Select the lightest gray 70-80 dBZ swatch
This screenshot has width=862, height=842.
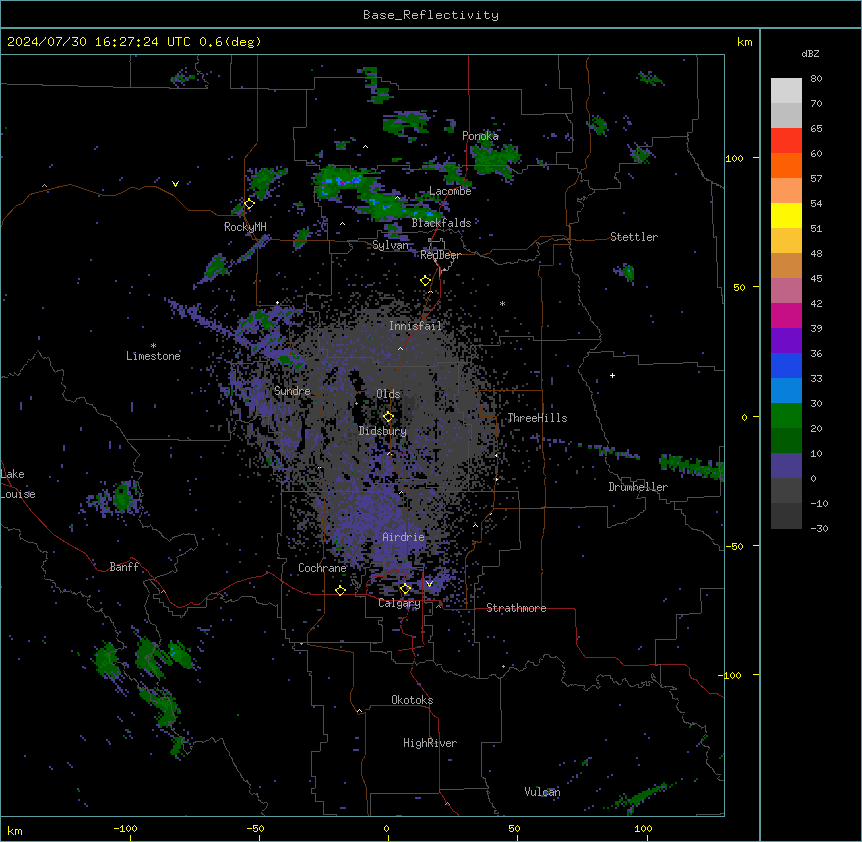point(786,91)
